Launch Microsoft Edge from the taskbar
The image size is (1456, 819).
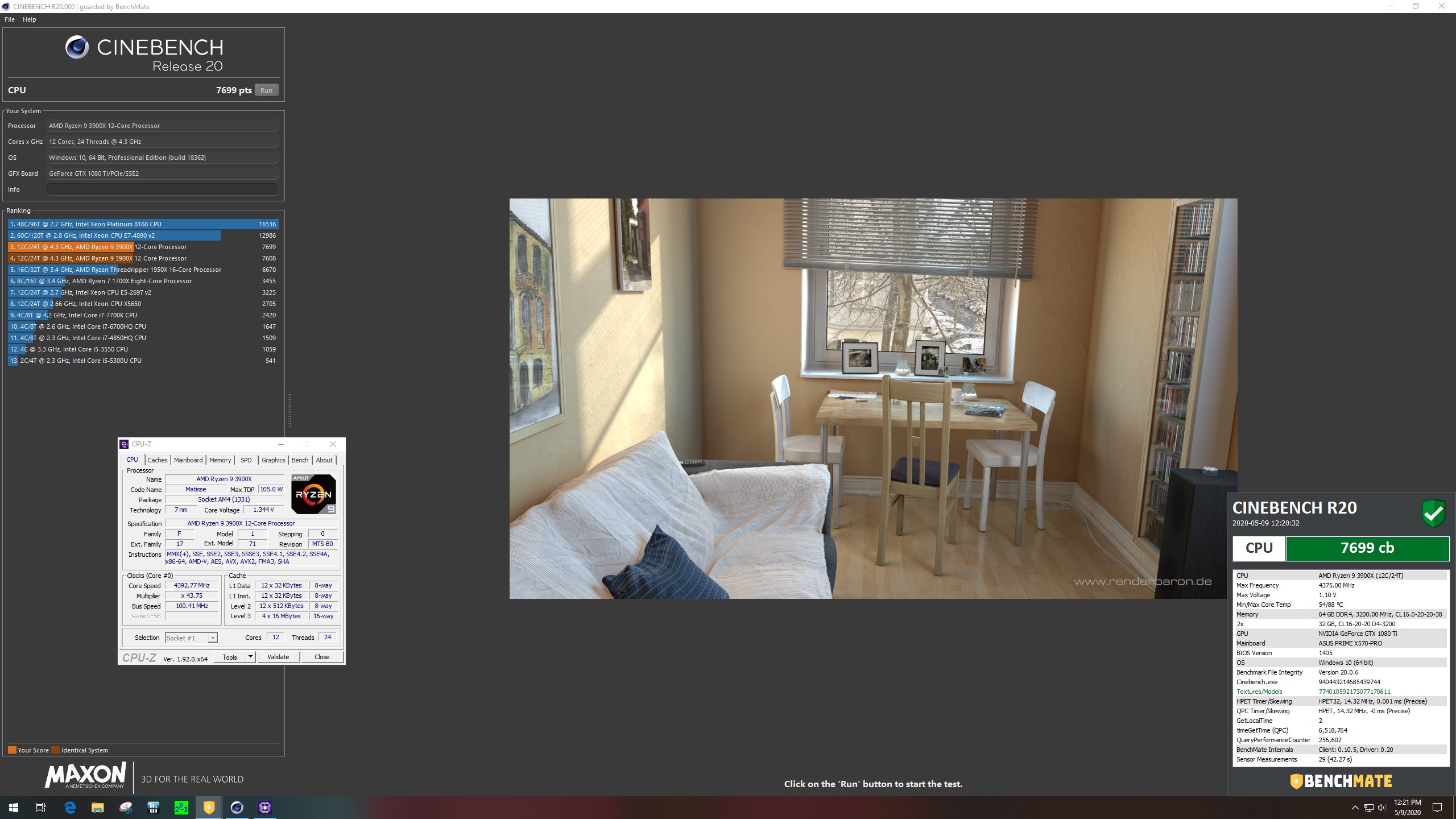(x=70, y=807)
